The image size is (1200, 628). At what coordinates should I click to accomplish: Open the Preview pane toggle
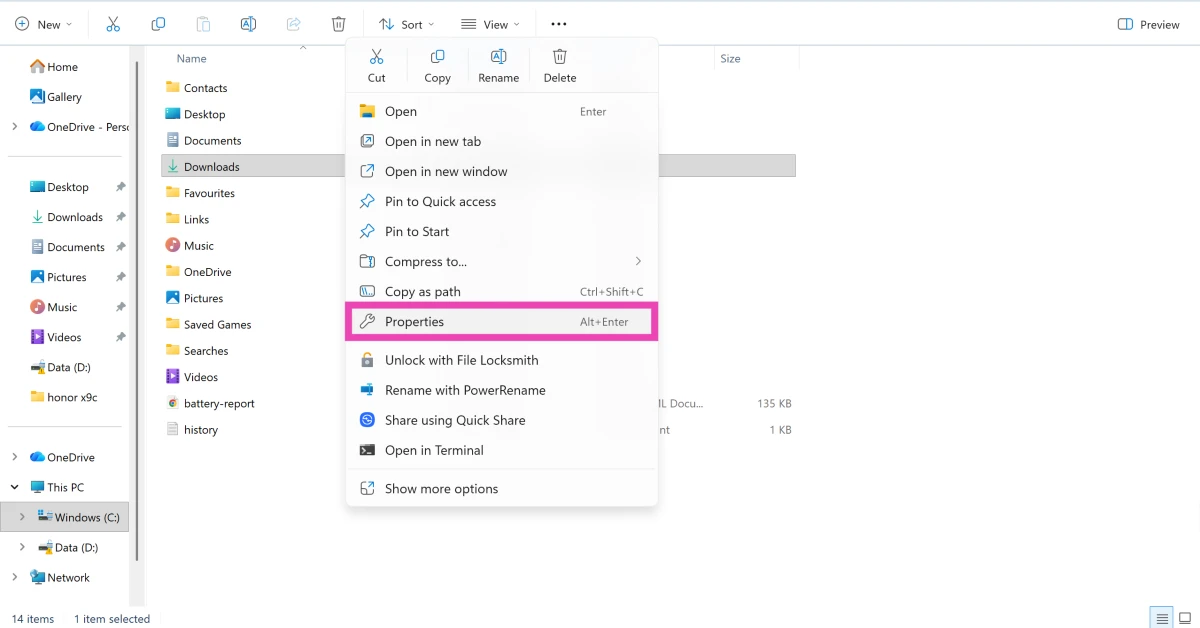1147,23
